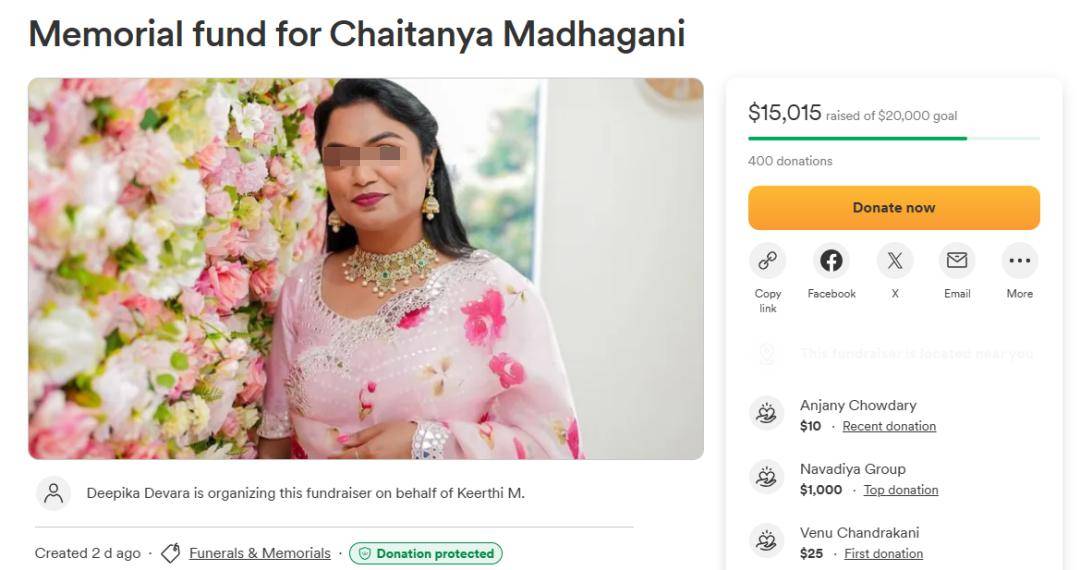The image size is (1080, 570).
Task: Click the 400 donations count
Action: (x=790, y=161)
